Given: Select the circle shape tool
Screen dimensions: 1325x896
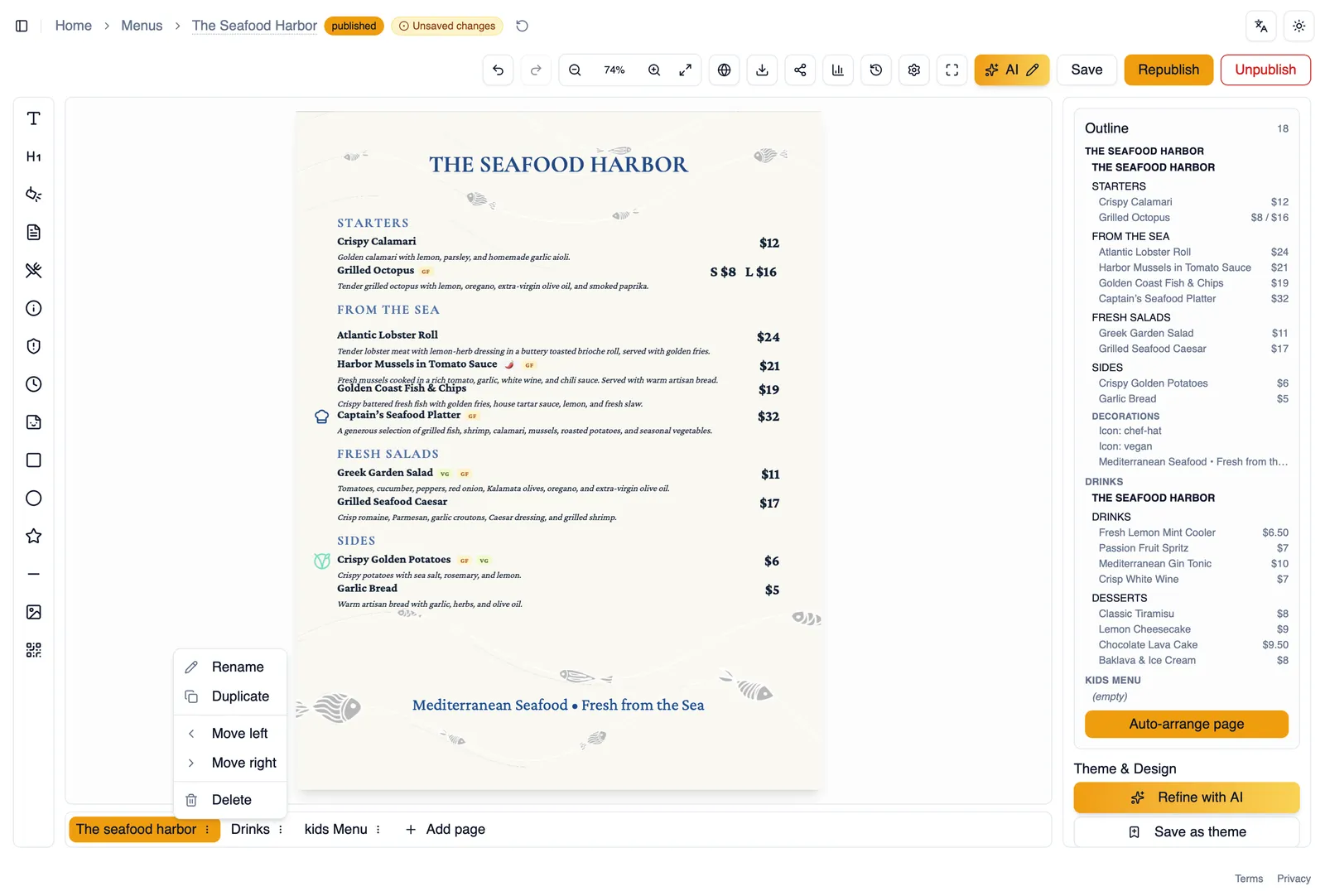Looking at the screenshot, I should 33,499.
